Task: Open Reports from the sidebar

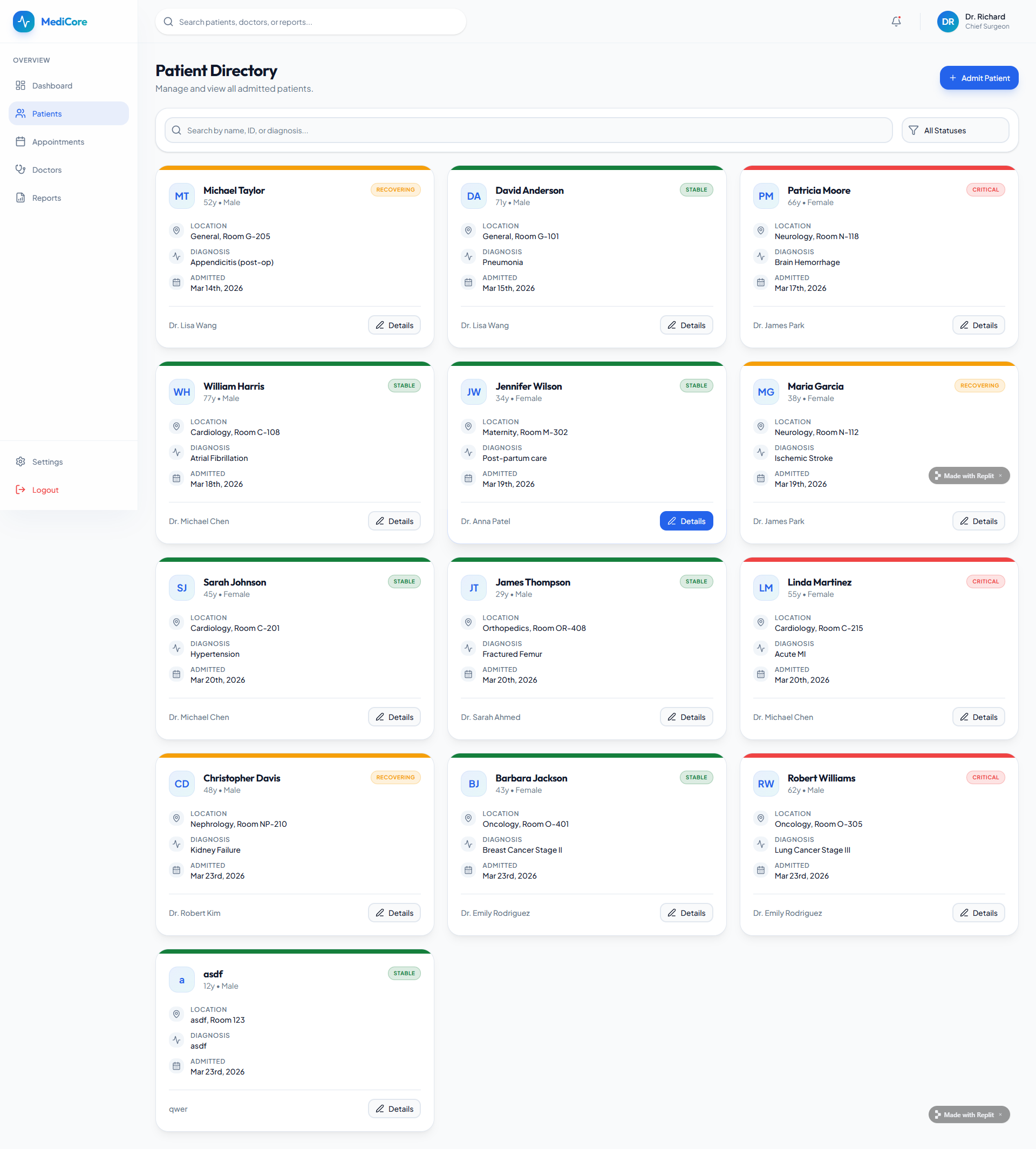Action: [x=47, y=198]
